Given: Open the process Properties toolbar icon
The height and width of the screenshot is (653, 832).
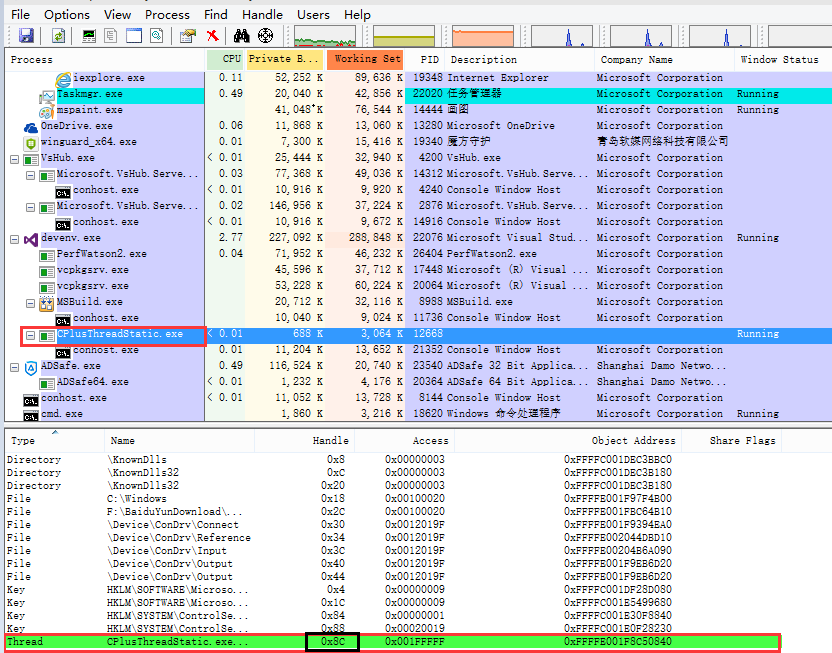Looking at the screenshot, I should (188, 36).
